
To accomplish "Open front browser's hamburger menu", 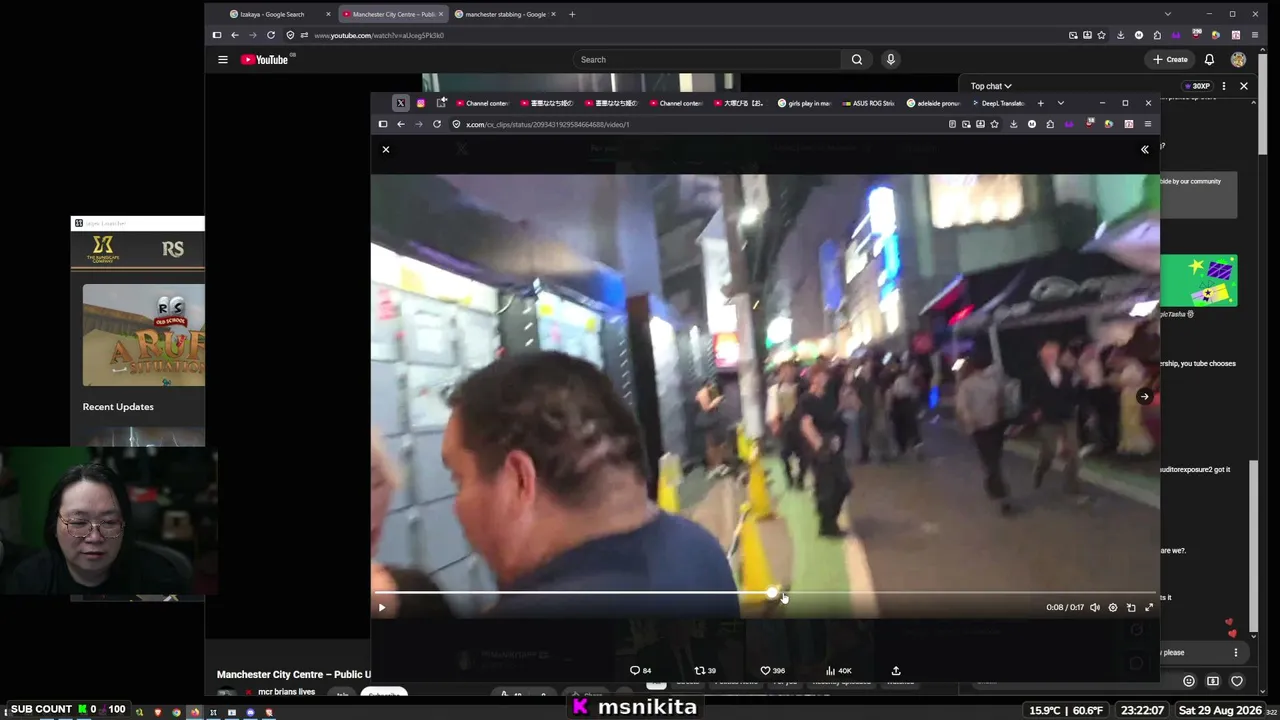I will pyautogui.click(x=1147, y=124).
